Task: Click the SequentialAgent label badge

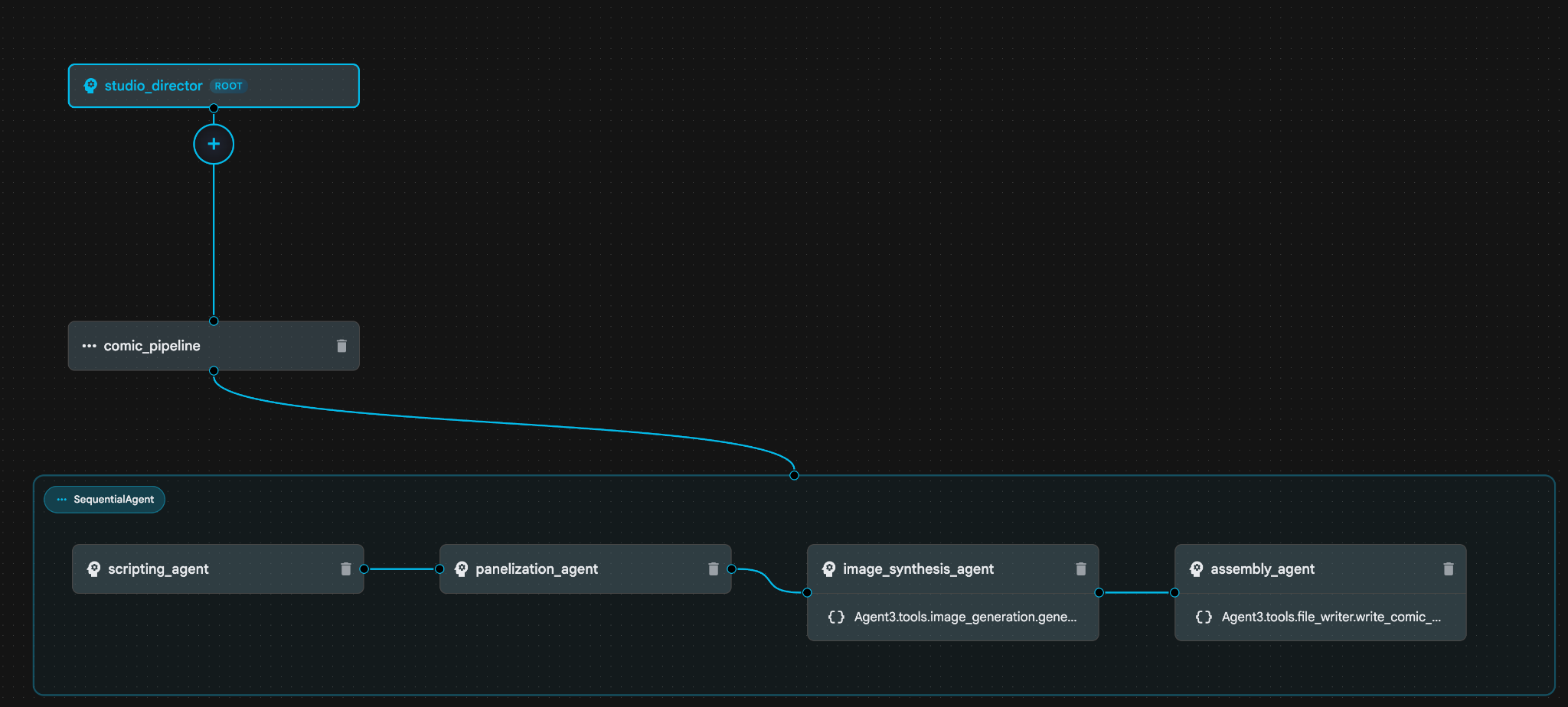Action: click(105, 500)
